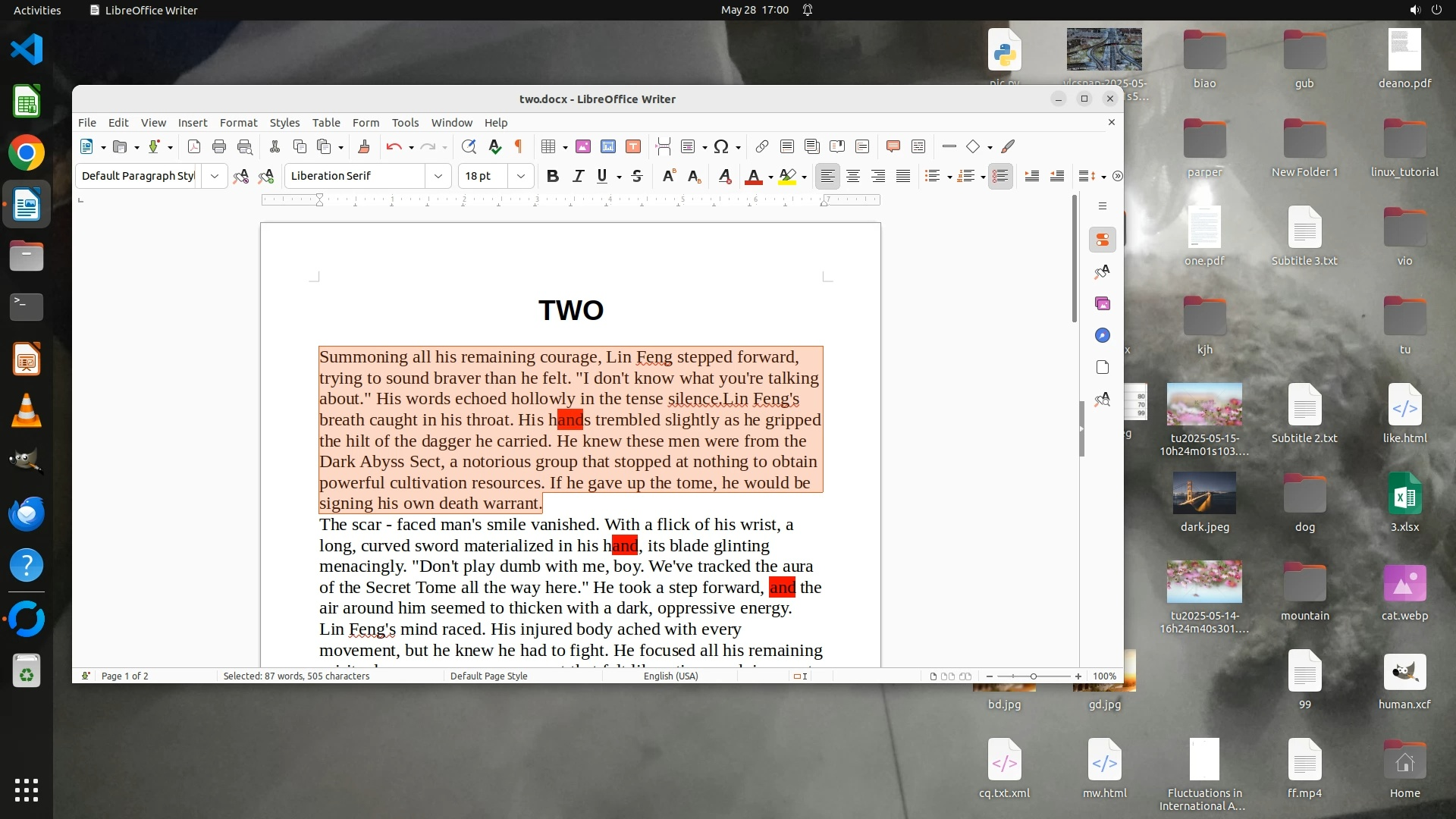Image resolution: width=1456 pixels, height=819 pixels.
Task: Insert a hyperlink using the link icon
Action: coord(761,146)
